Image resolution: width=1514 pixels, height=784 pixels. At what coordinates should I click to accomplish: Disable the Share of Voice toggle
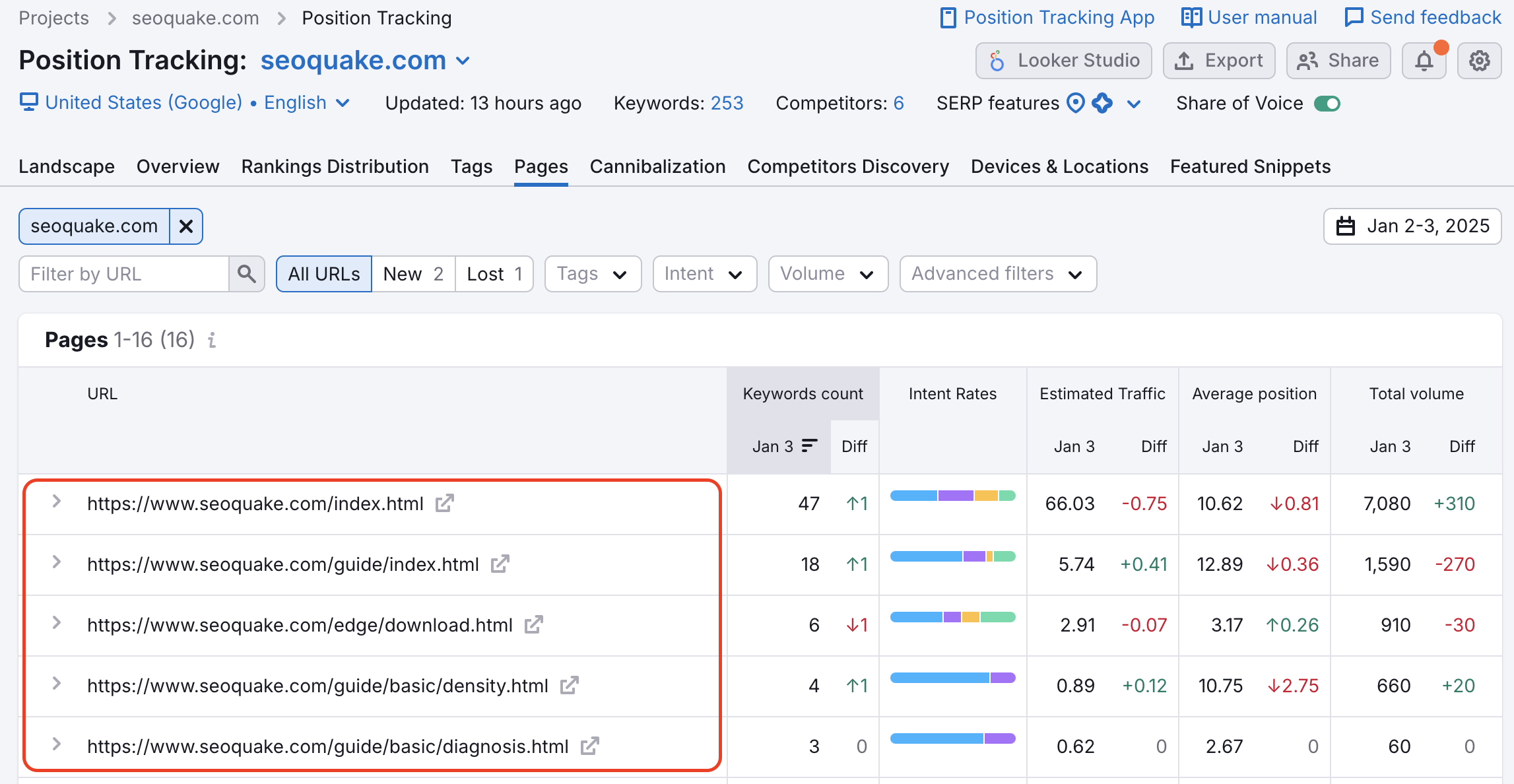1327,103
